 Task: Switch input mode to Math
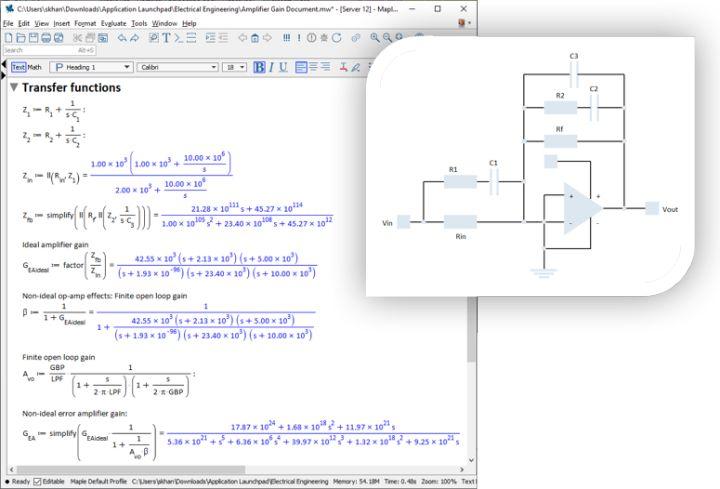[x=34, y=67]
